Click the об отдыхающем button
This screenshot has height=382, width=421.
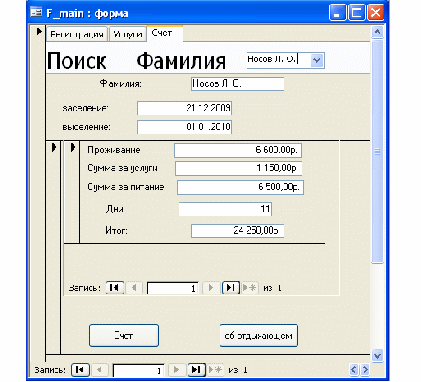(259, 336)
